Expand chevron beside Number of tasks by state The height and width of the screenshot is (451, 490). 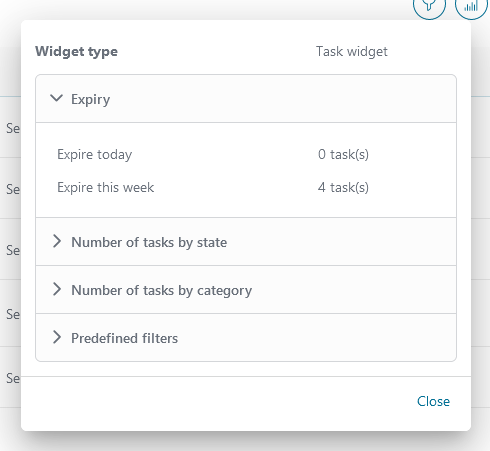[57, 241]
